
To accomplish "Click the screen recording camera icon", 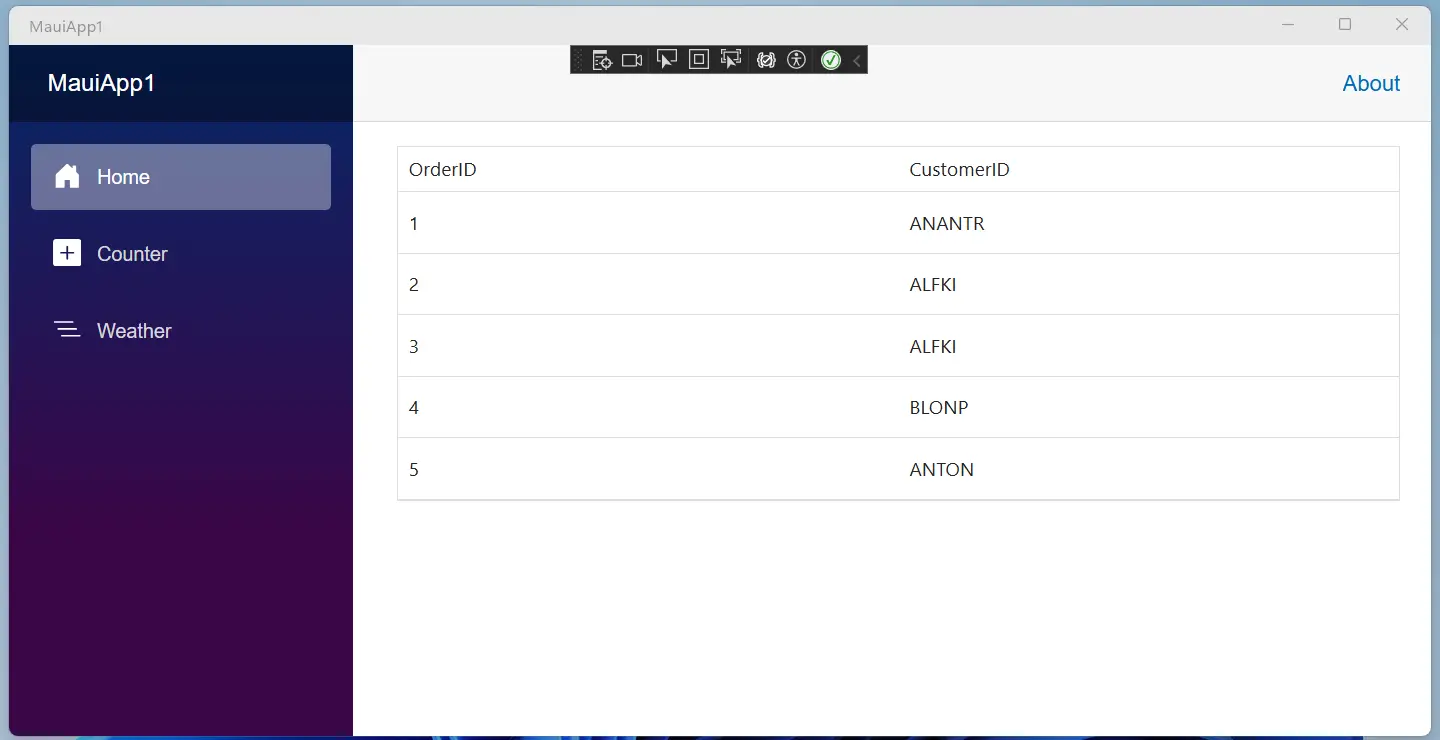I will click(631, 59).
